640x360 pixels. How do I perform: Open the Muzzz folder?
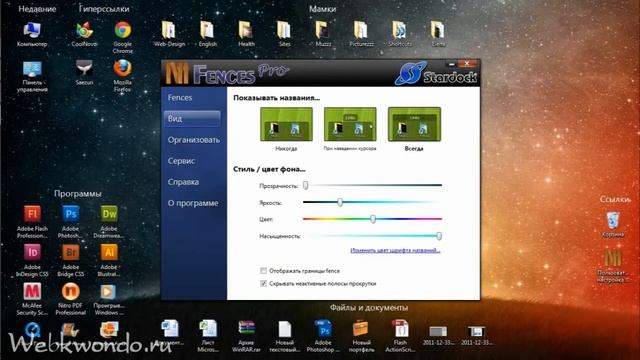(x=323, y=34)
